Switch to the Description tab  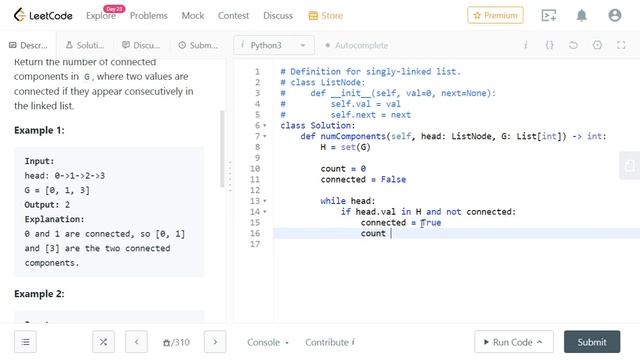point(29,45)
